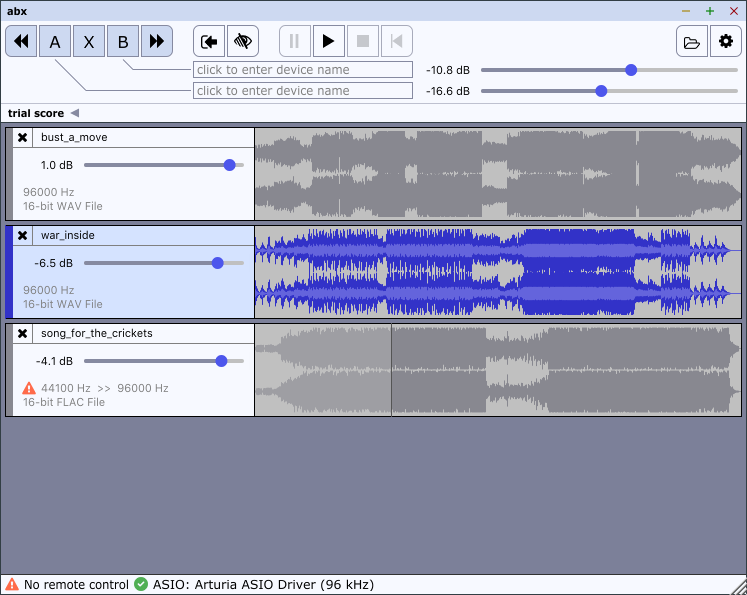
Task: Click the stop playback button
Action: pyautogui.click(x=363, y=41)
